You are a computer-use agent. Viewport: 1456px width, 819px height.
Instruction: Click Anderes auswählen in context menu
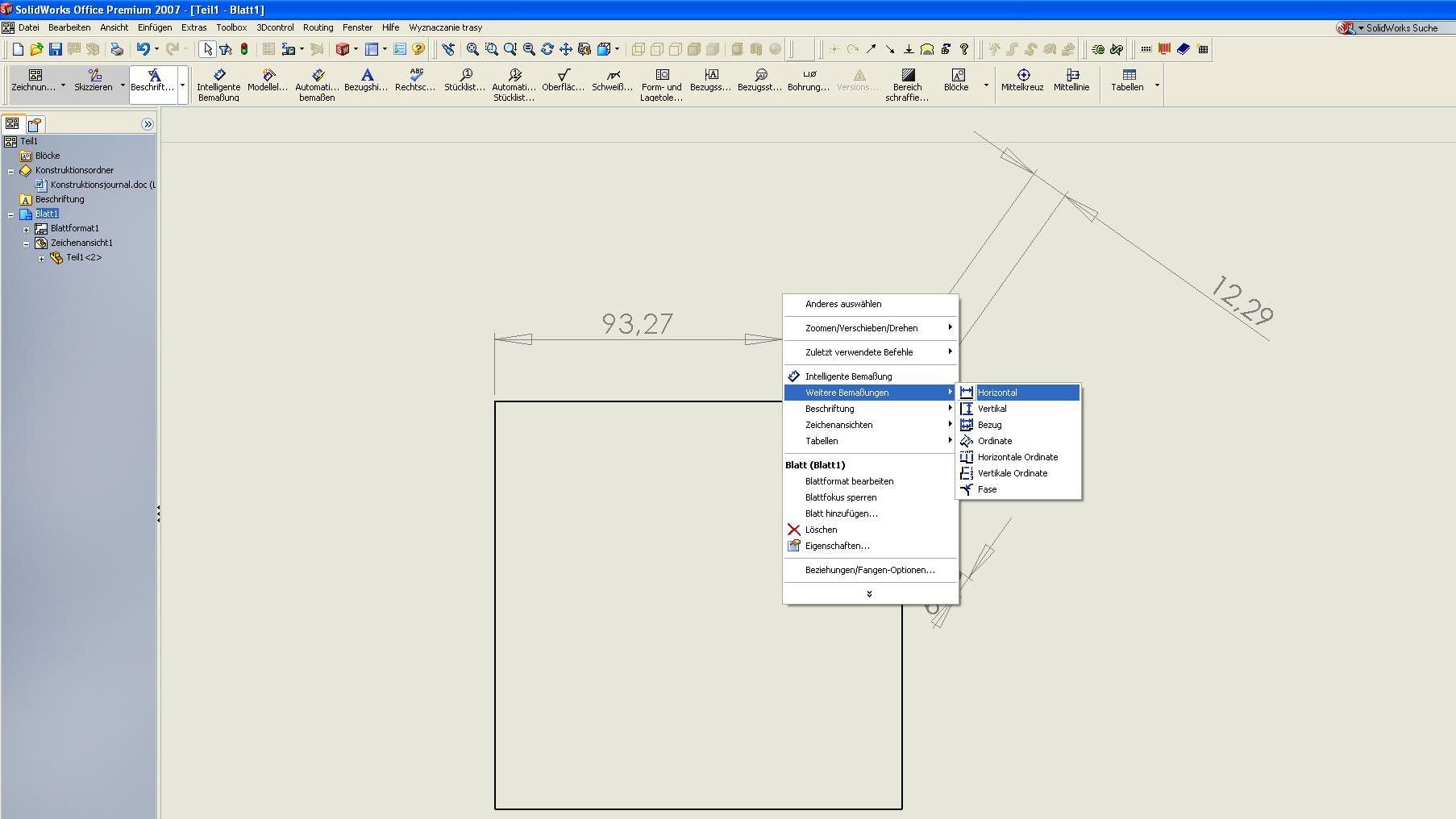871,304
